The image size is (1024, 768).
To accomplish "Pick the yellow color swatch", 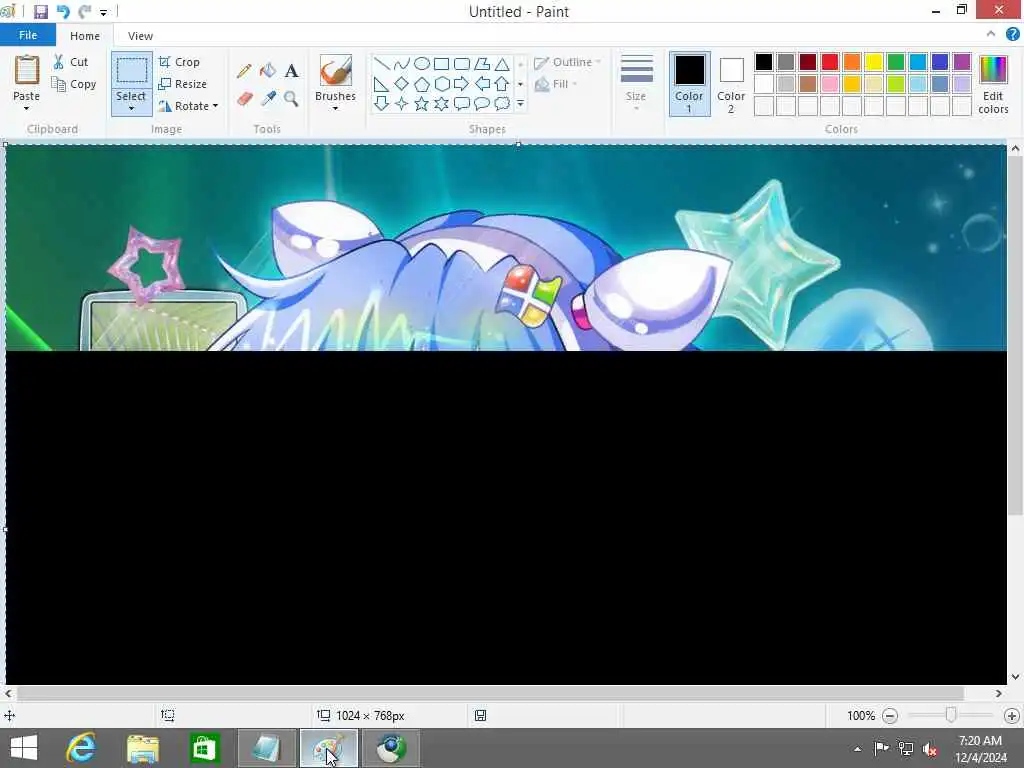I will click(874, 62).
